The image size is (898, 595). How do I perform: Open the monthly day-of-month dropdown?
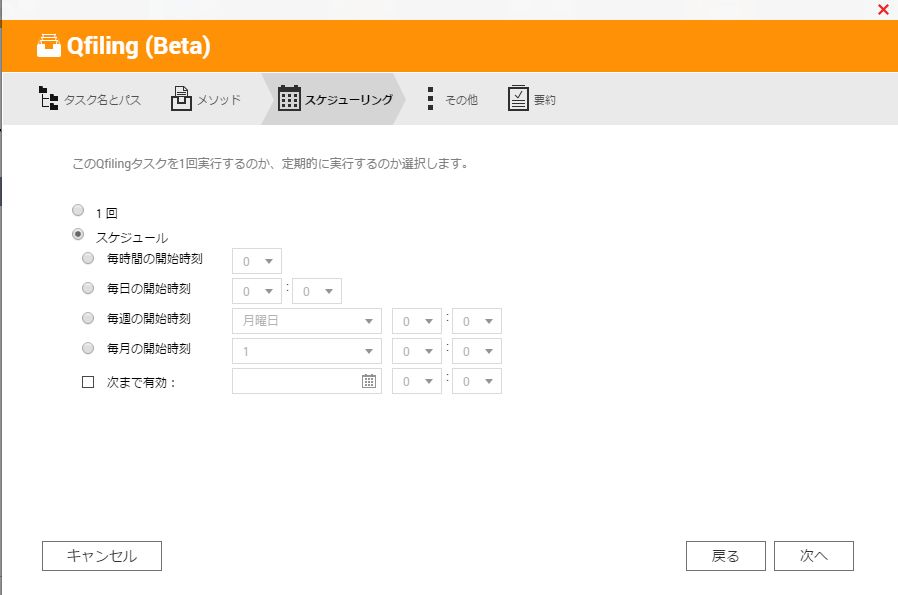click(x=306, y=351)
